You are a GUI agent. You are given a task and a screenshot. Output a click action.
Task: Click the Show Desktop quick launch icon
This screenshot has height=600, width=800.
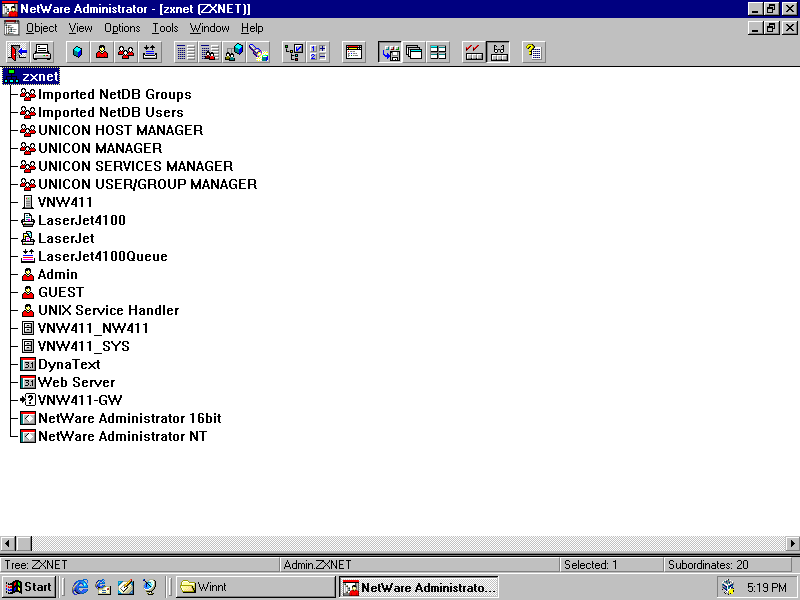pos(126,587)
